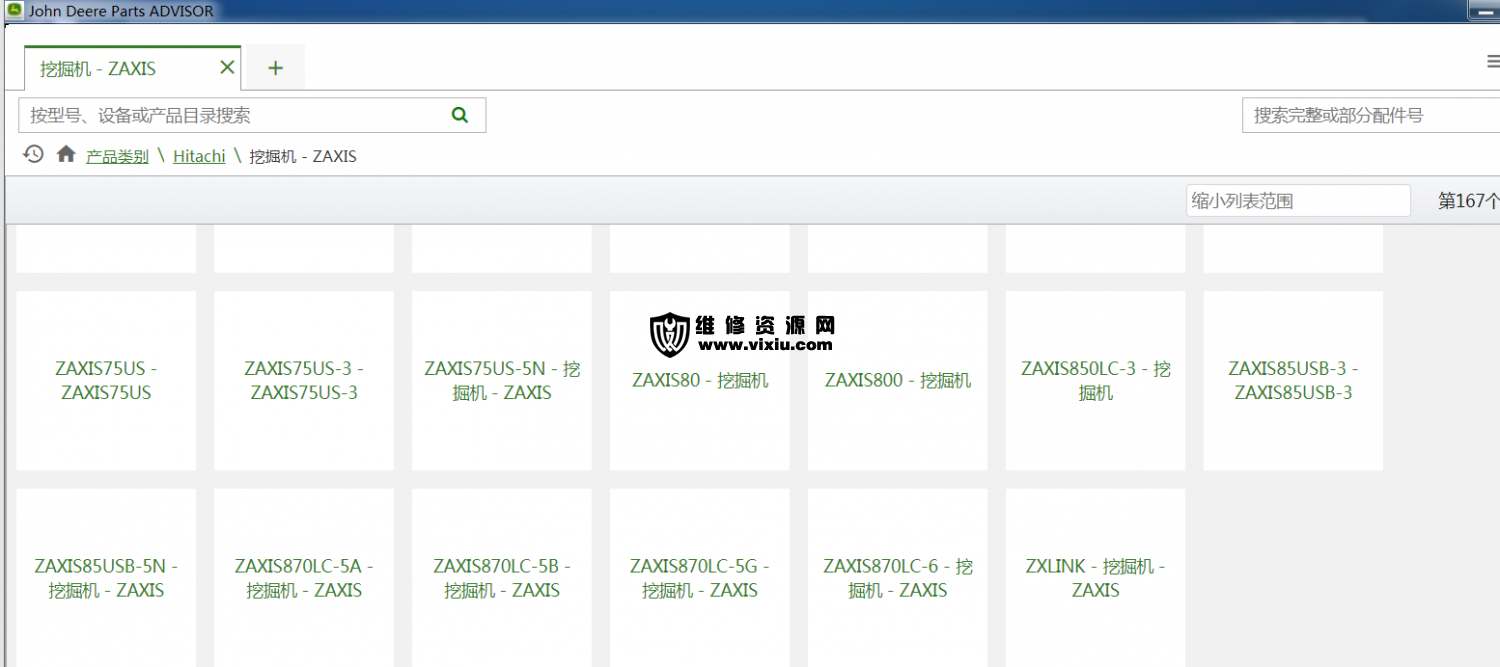Screen dimensions: 1500x667
Task: Open the ZXLINK - 挖掘机 tile
Action: pyautogui.click(x=1096, y=578)
